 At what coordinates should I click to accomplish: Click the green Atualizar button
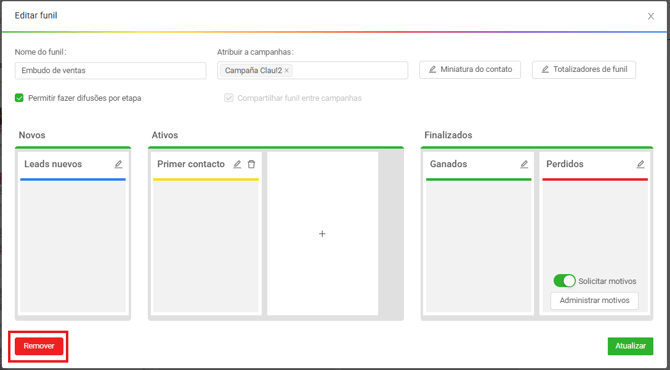[x=630, y=346]
